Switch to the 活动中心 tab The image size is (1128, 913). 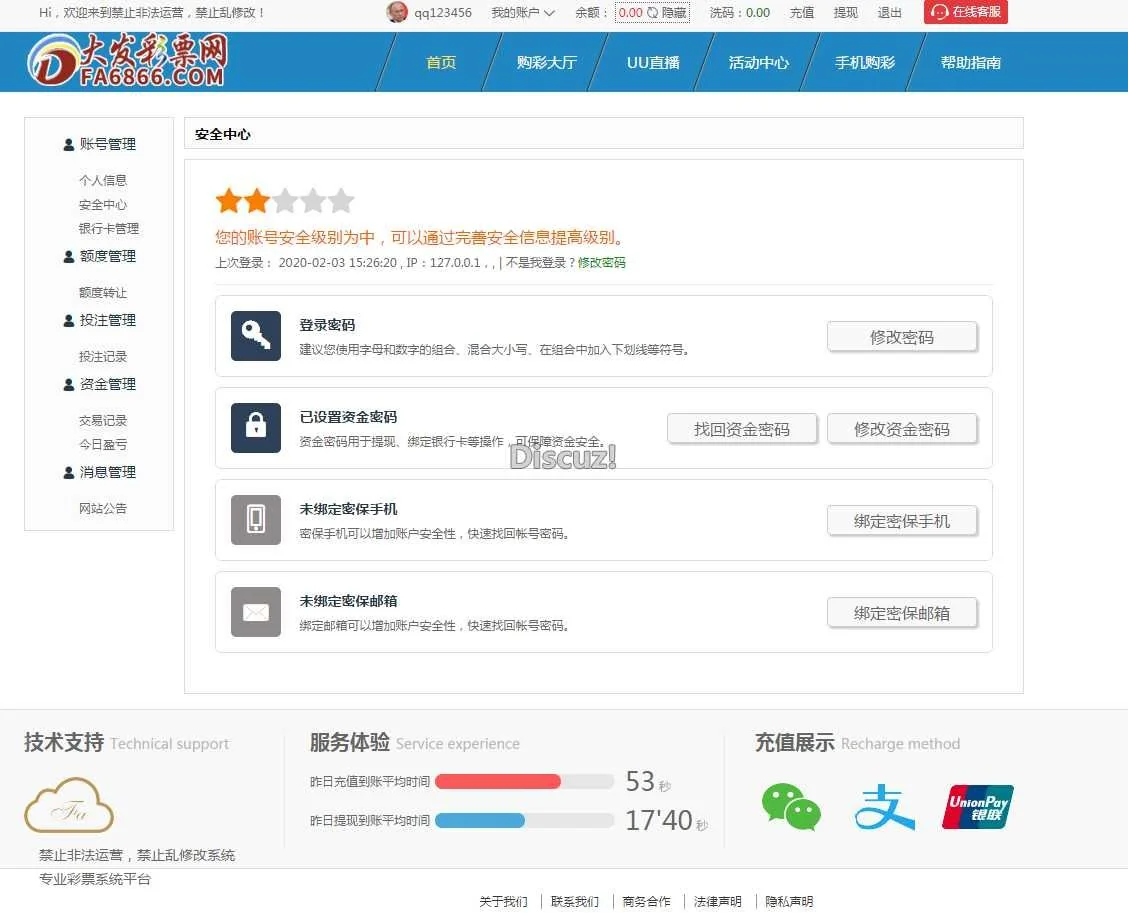pyautogui.click(x=758, y=62)
